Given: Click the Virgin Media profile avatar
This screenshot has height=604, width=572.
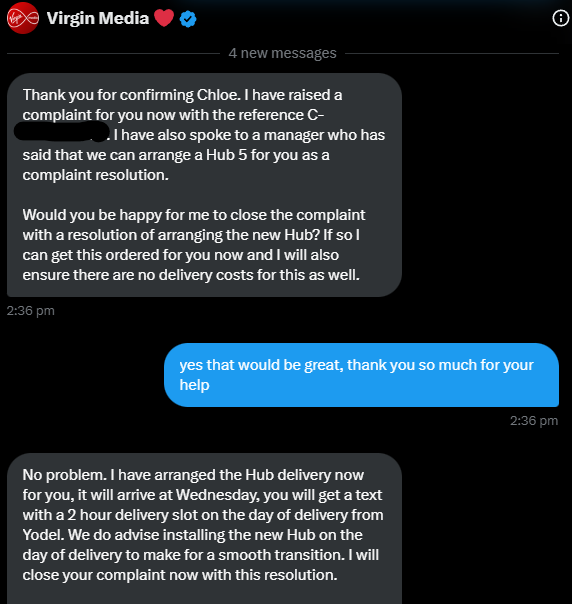Looking at the screenshot, I should (23, 18).
